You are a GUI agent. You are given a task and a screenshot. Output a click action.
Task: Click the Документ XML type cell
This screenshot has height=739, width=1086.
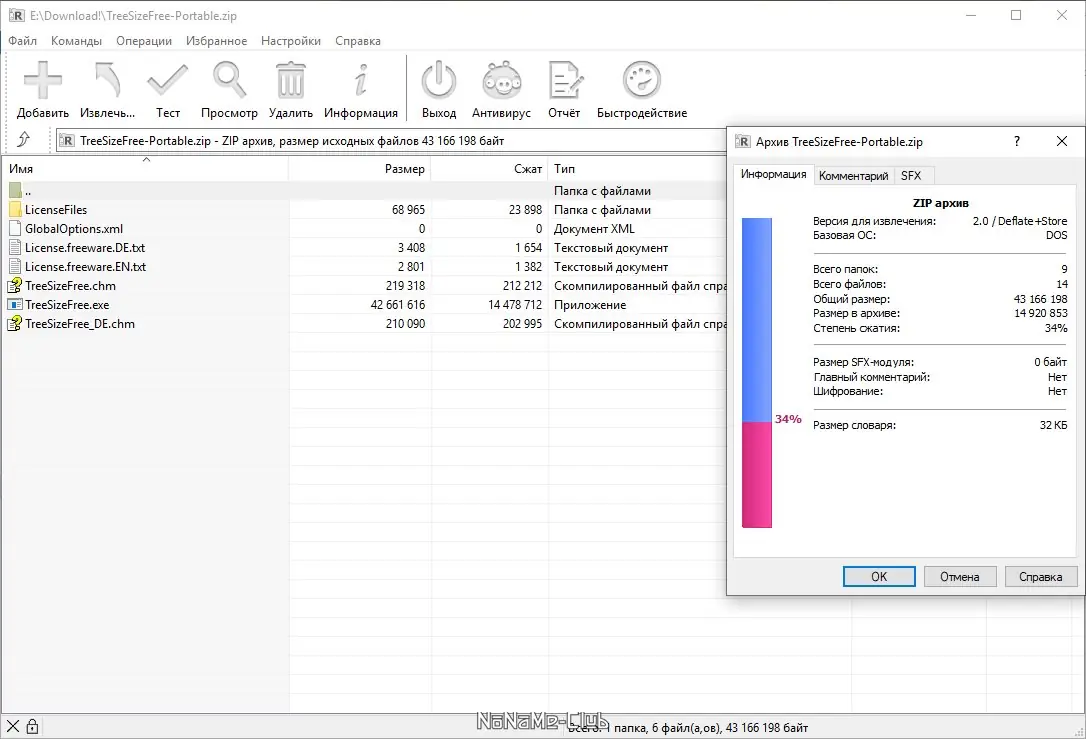point(594,229)
